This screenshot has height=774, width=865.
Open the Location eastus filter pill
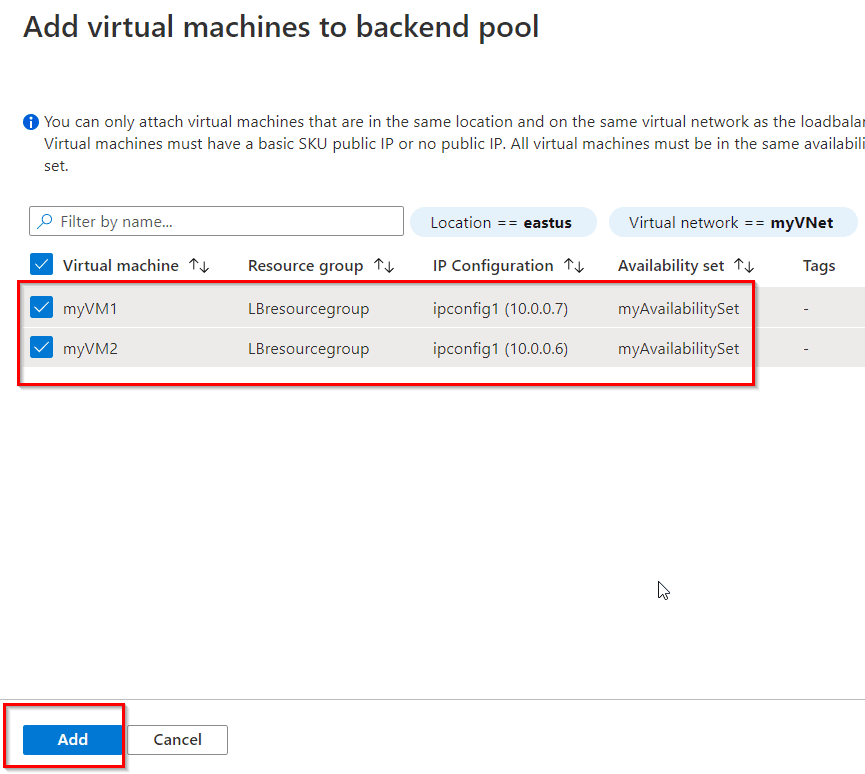(503, 221)
